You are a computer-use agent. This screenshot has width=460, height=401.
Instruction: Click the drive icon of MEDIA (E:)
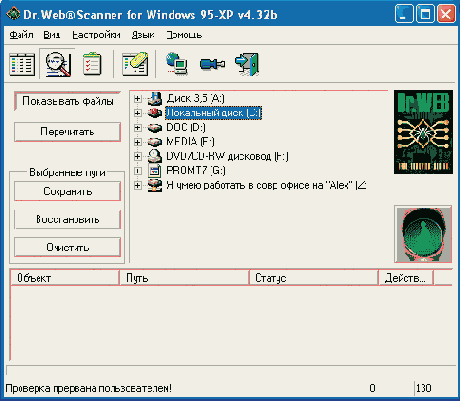(x=155, y=142)
